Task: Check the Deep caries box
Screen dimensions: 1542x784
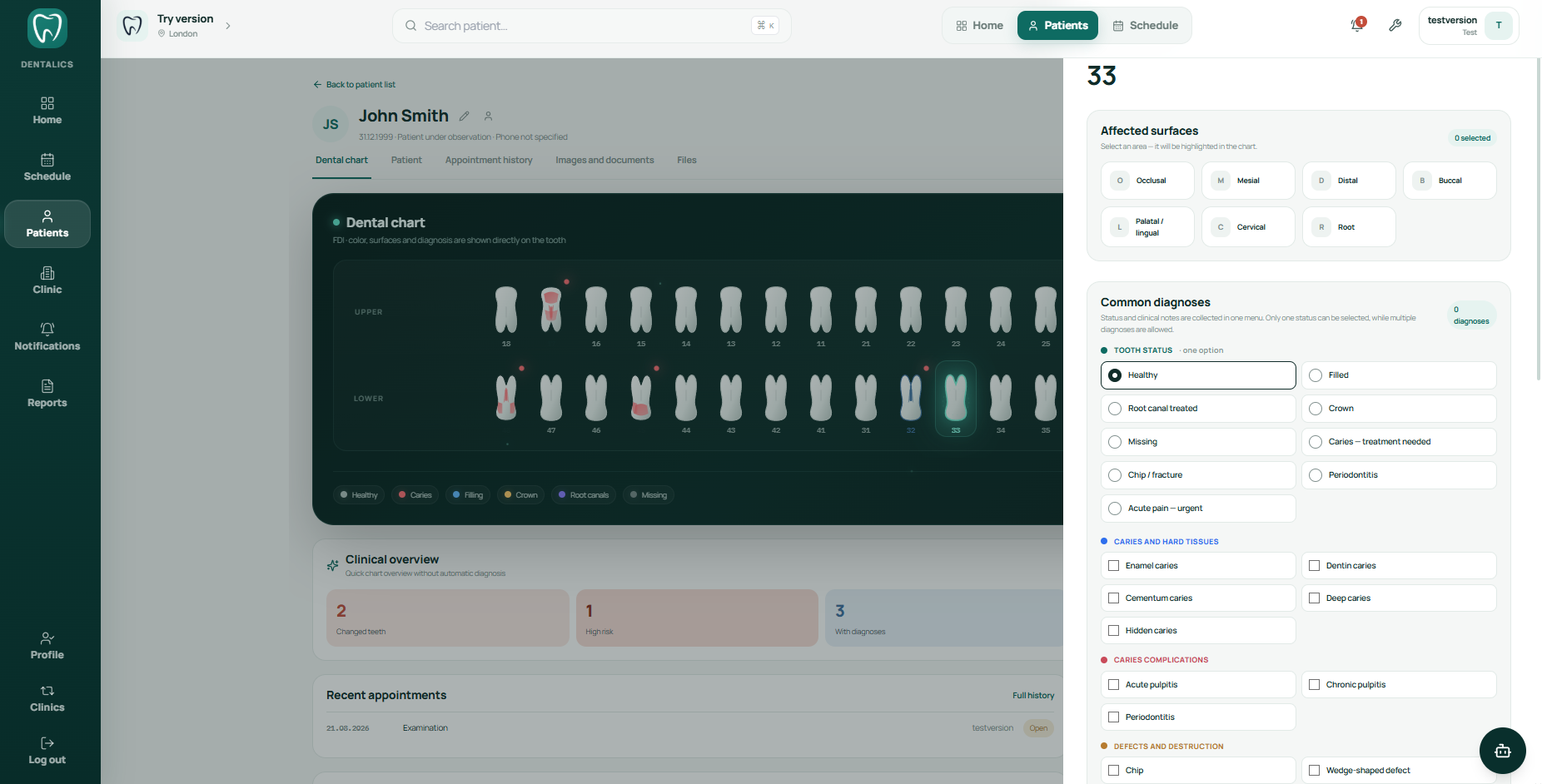Action: tap(1315, 598)
